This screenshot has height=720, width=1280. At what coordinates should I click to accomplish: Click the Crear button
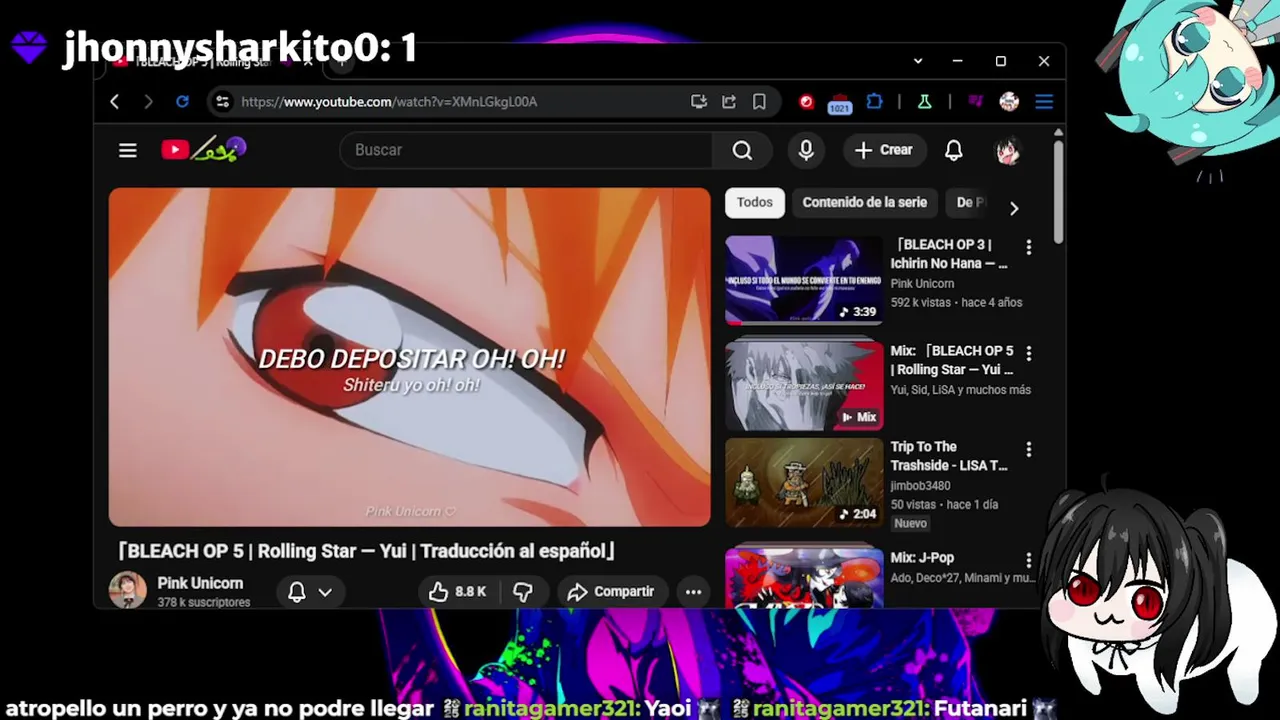[884, 150]
